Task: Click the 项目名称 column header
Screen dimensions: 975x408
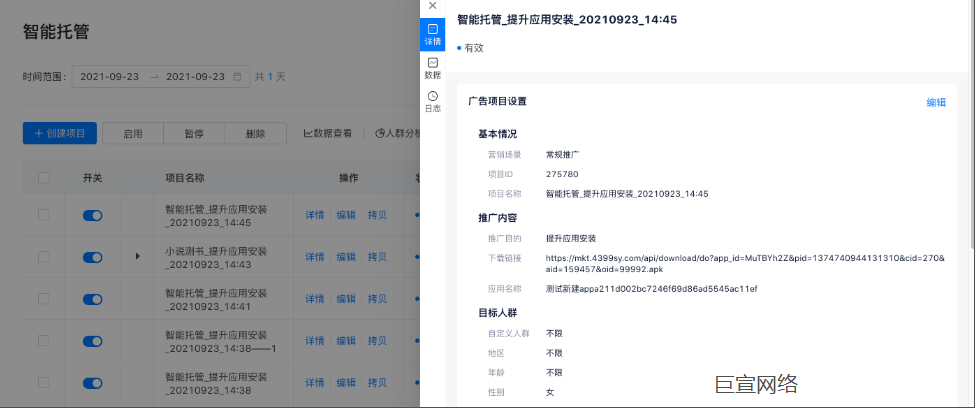Action: 185,178
